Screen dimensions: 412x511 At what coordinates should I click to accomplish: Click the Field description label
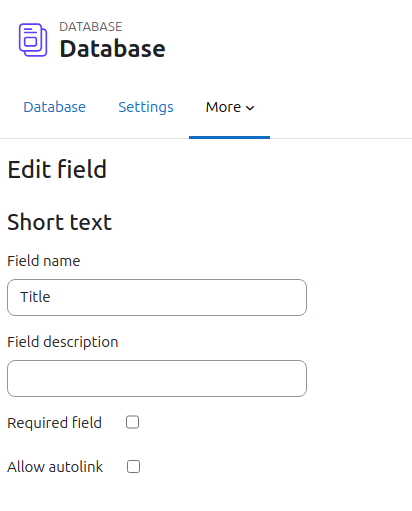click(x=63, y=342)
